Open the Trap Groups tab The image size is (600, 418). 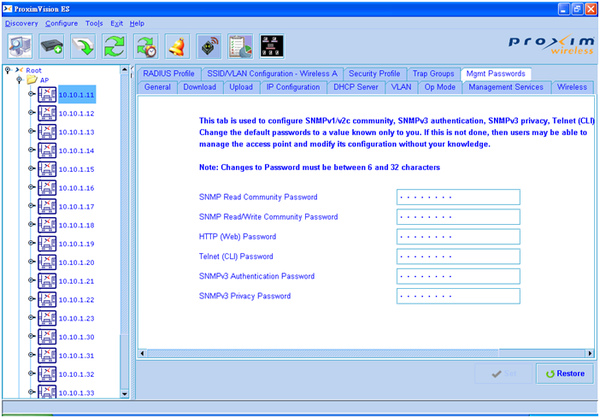click(433, 73)
